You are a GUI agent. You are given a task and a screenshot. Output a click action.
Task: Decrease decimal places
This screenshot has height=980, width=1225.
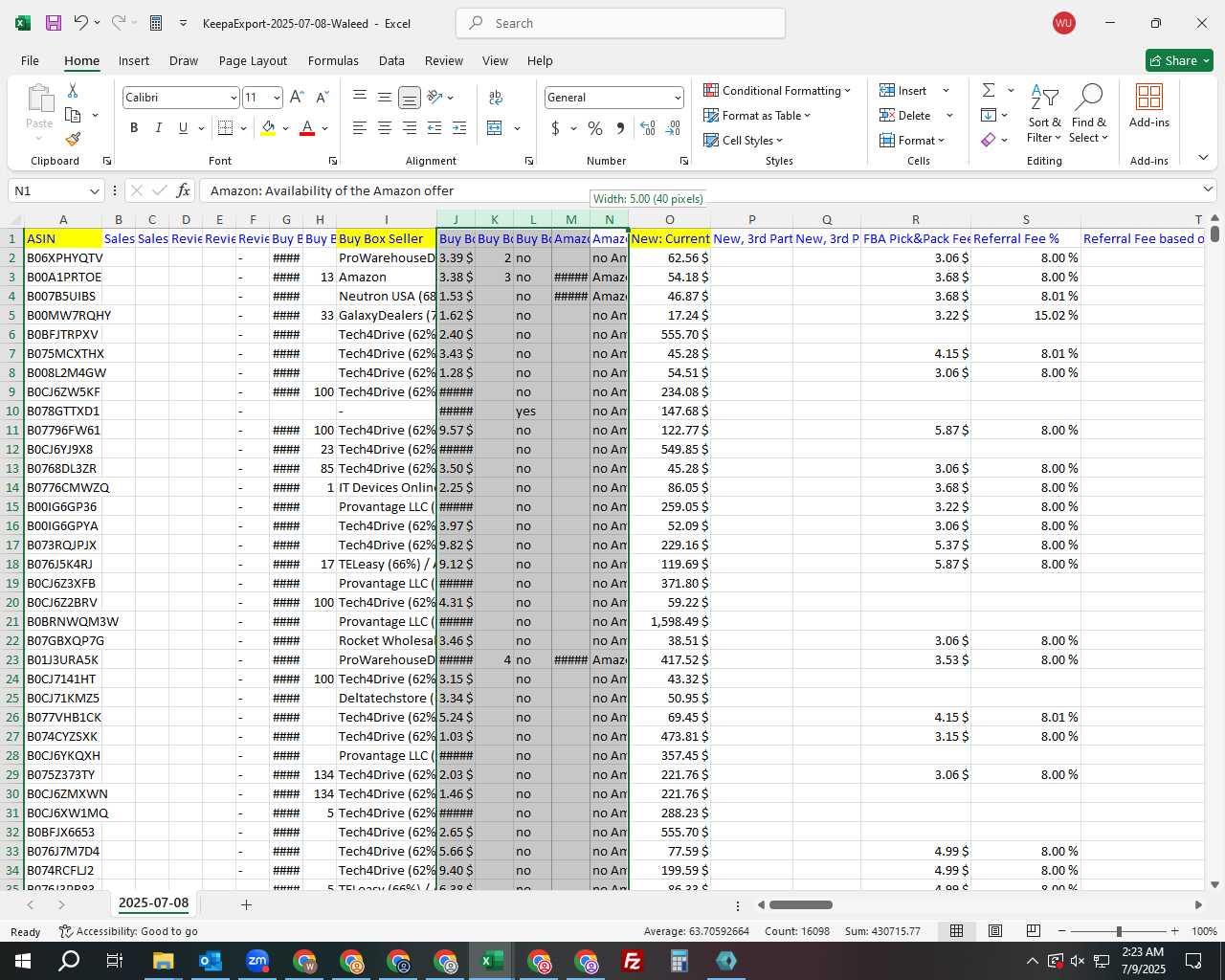(x=673, y=128)
